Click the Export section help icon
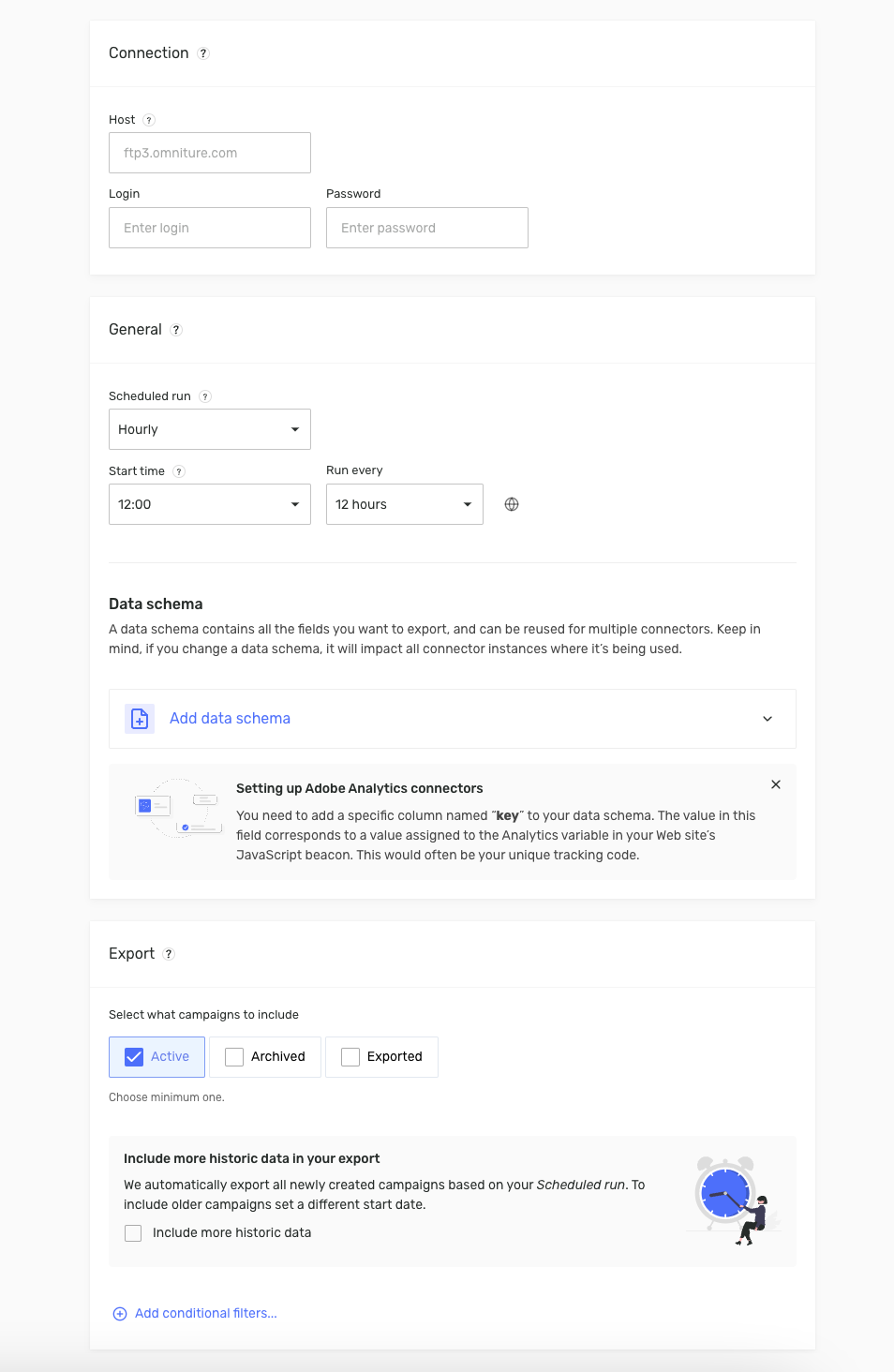Image resolution: width=894 pixels, height=1372 pixels. (x=169, y=953)
